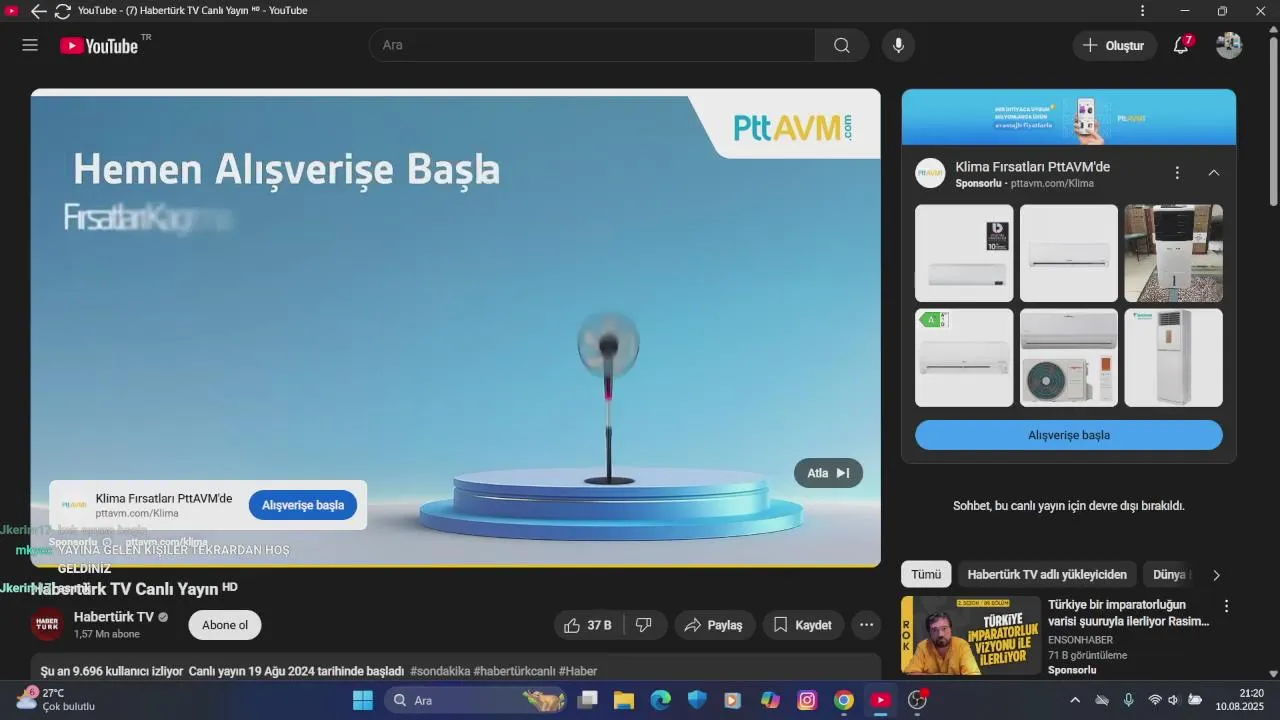
Task: Open the tower cooler photo product thumbnail
Action: point(1173,253)
